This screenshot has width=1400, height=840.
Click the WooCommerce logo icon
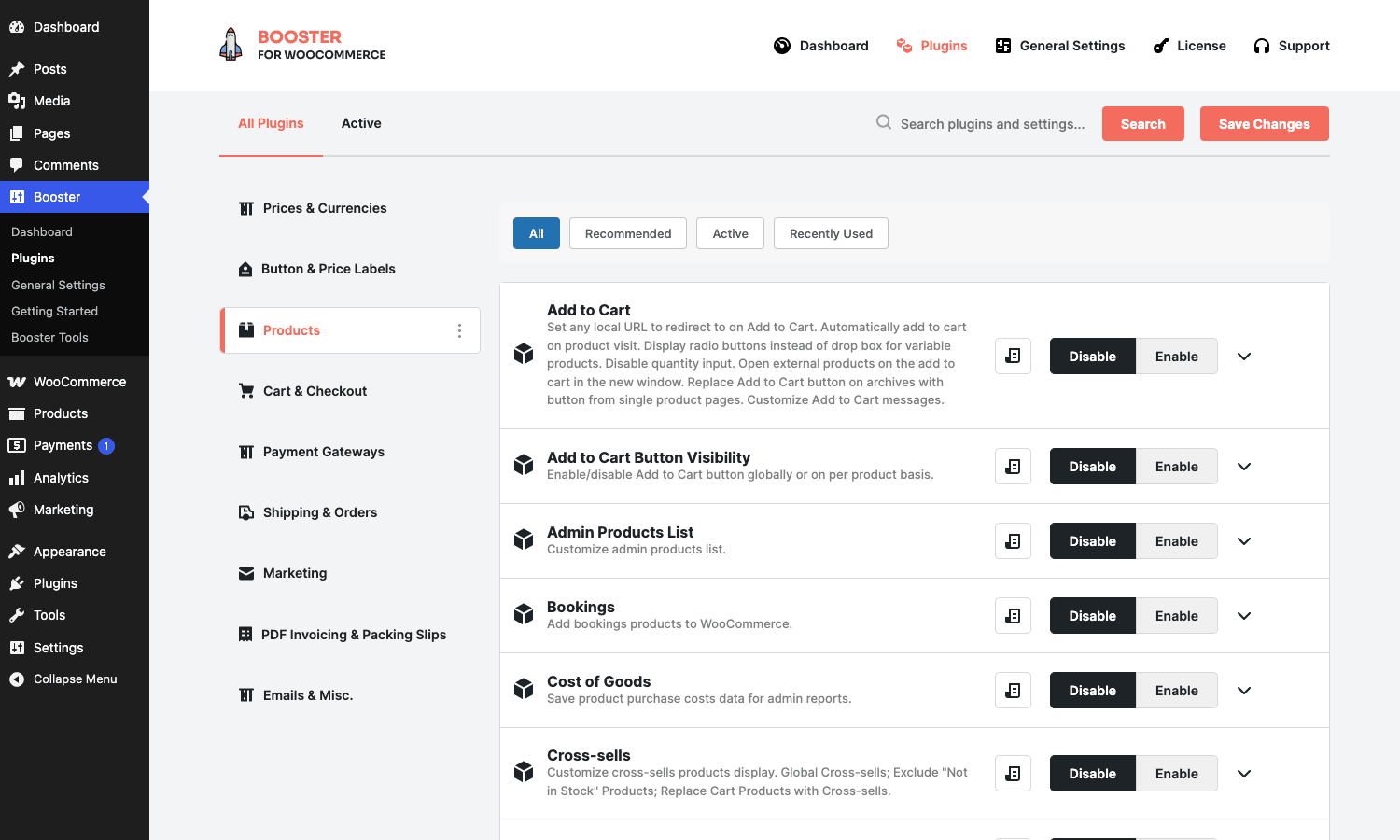coord(17,382)
